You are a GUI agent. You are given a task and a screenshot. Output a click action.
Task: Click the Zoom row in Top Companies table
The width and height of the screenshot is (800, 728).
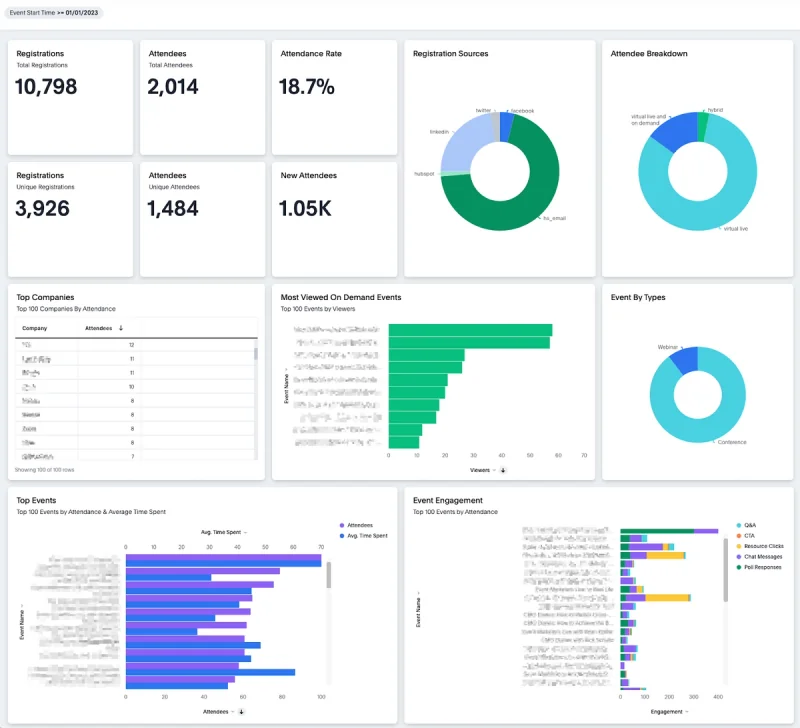pyautogui.click(x=136, y=429)
